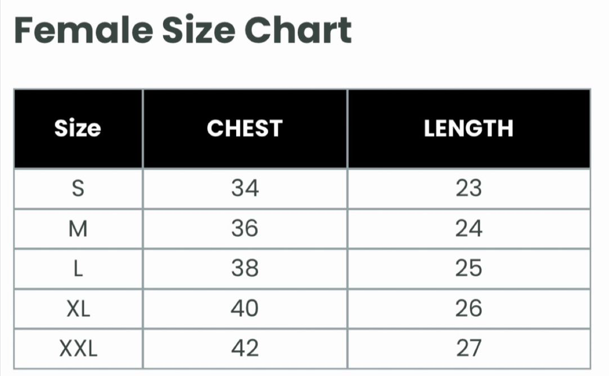Click the XXL size cell
The height and width of the screenshot is (376, 609).
tap(78, 348)
